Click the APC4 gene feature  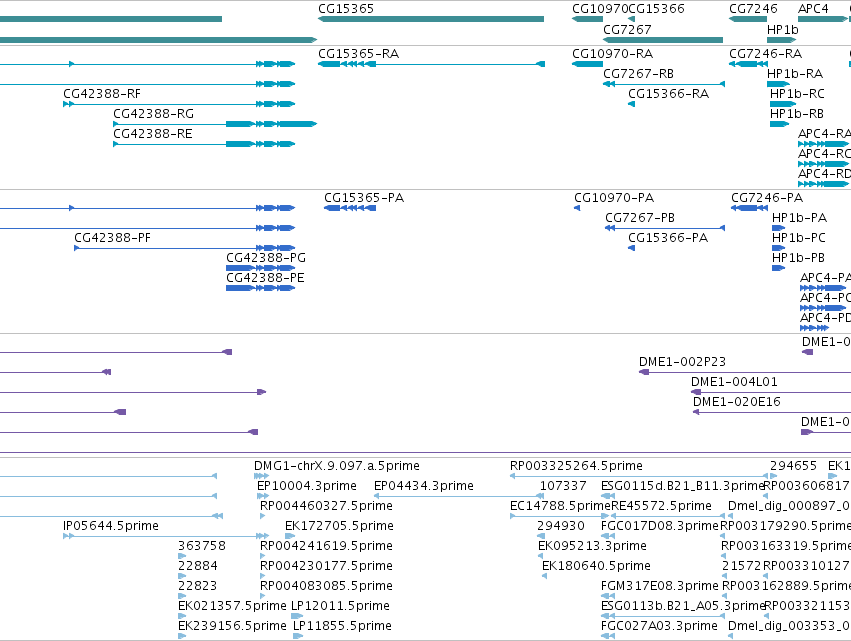[x=822, y=19]
